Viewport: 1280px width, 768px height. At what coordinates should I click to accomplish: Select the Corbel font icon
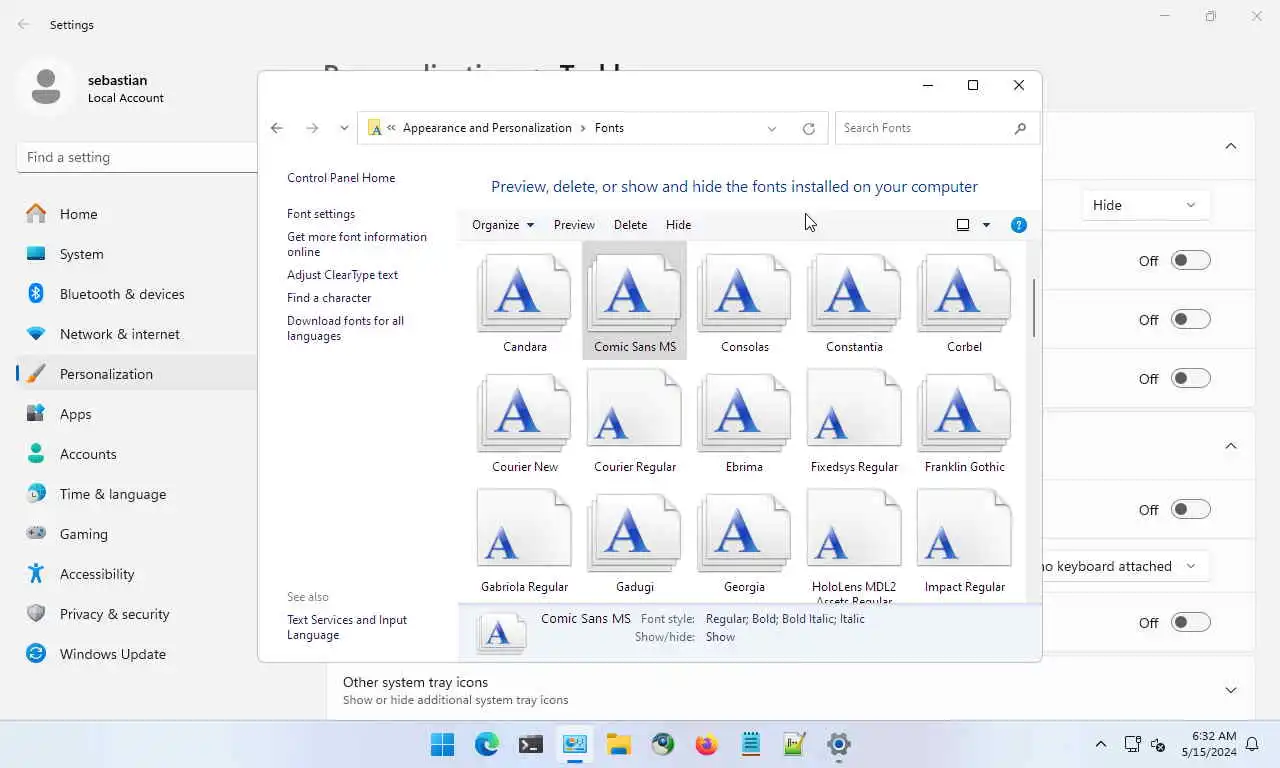(964, 292)
